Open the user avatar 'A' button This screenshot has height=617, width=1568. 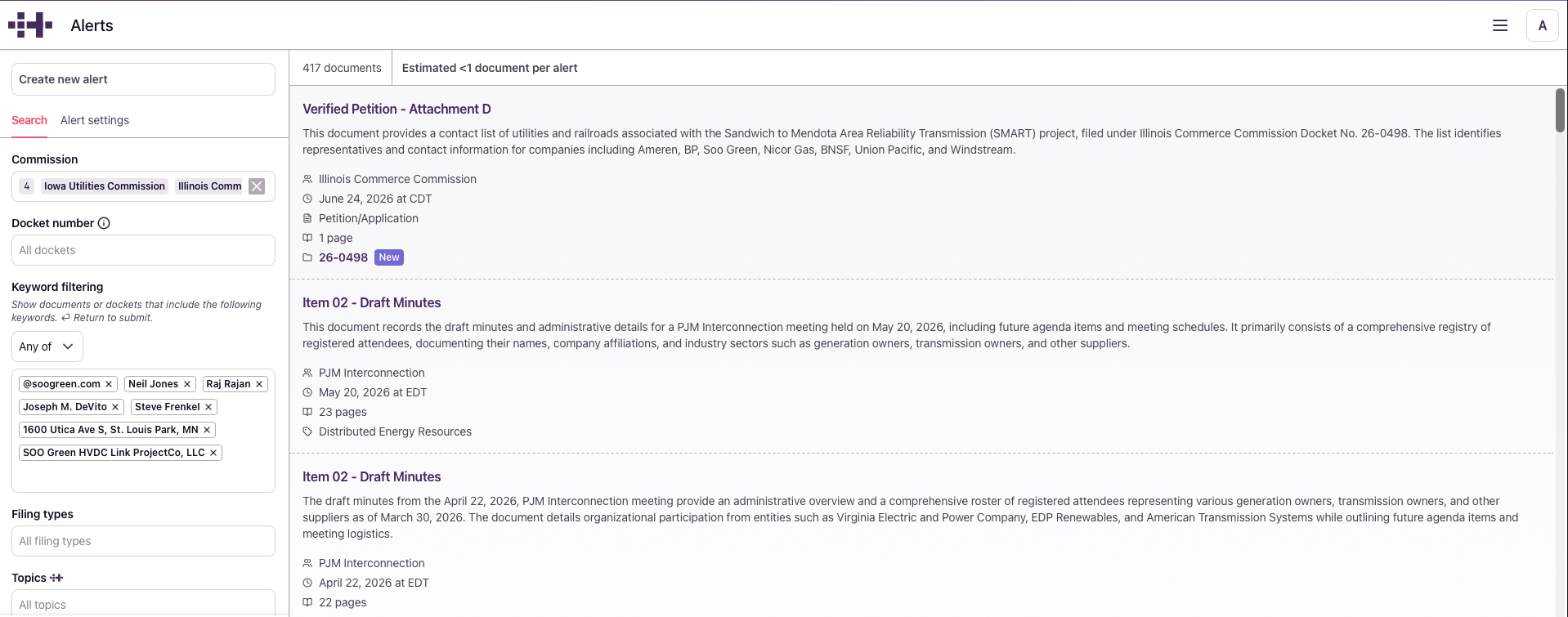(1542, 25)
